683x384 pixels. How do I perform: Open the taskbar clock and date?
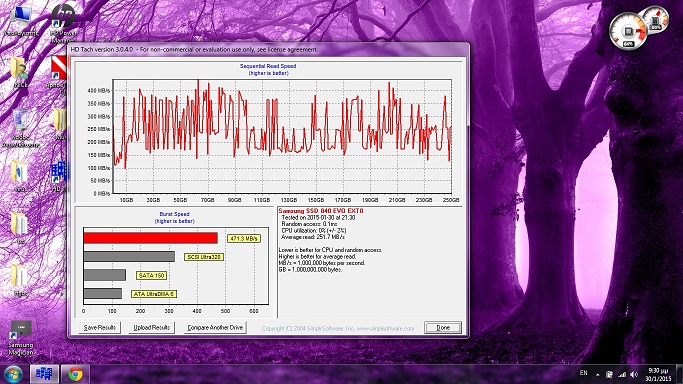pos(658,374)
